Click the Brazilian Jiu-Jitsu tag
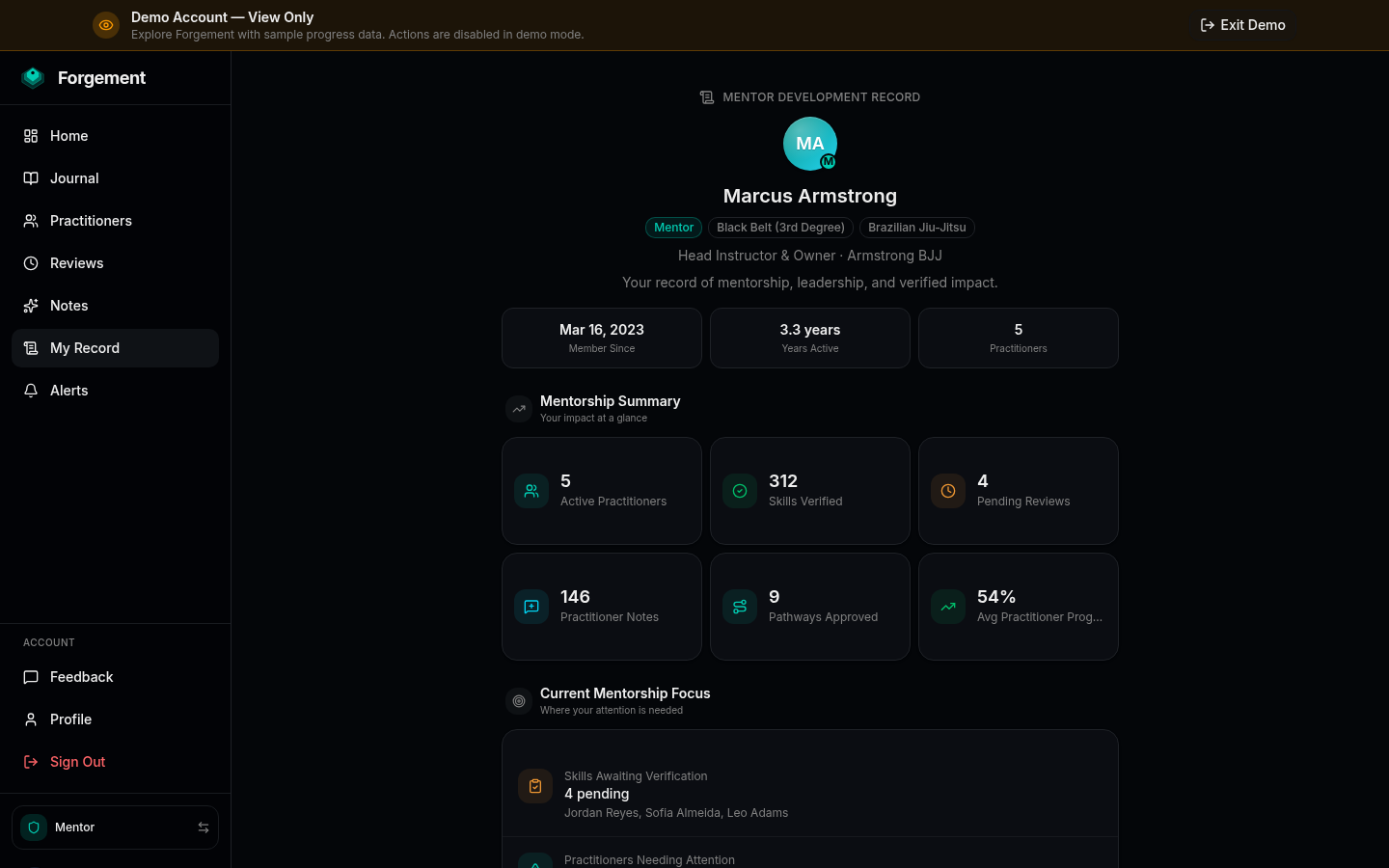The height and width of the screenshot is (868, 1389). point(916,228)
